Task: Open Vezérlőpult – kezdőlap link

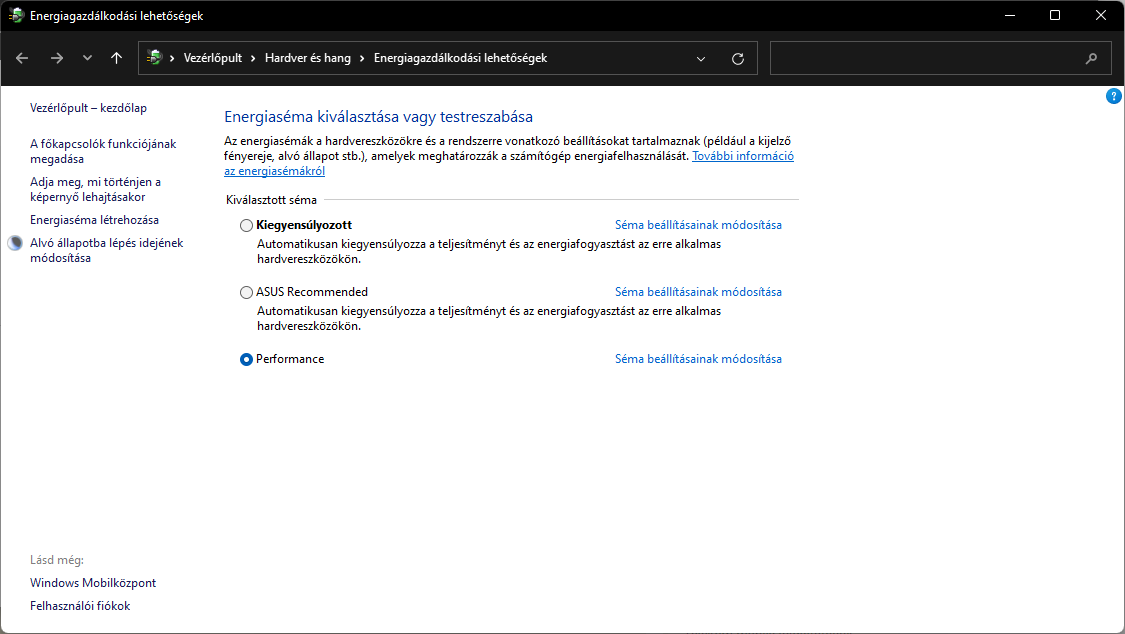Action: tap(88, 108)
